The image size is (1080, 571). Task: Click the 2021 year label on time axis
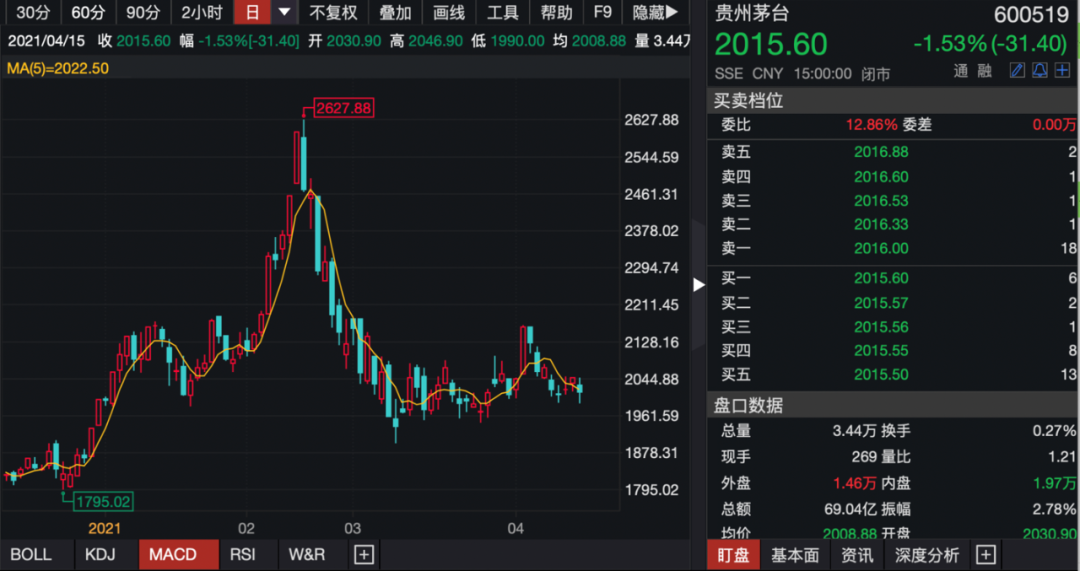click(x=104, y=528)
